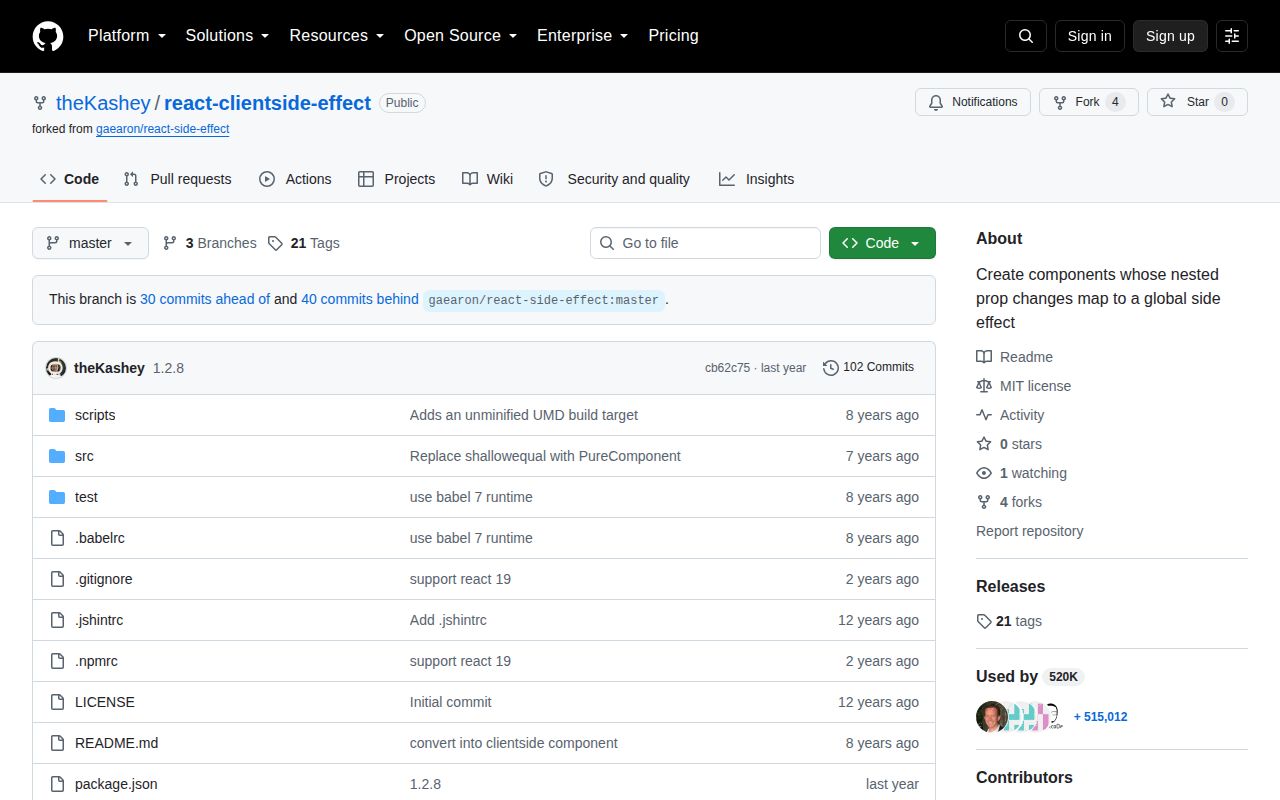
Task: Open 21 tags under Releases
Action: [x=1009, y=621]
